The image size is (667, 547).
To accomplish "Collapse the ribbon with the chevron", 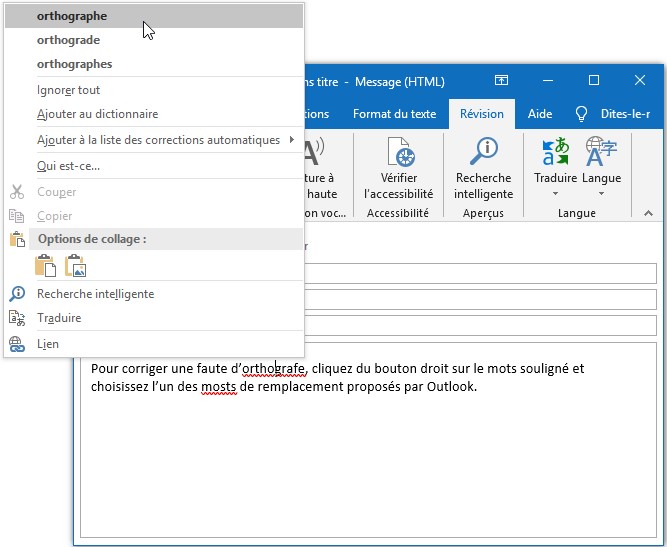I will 648,213.
